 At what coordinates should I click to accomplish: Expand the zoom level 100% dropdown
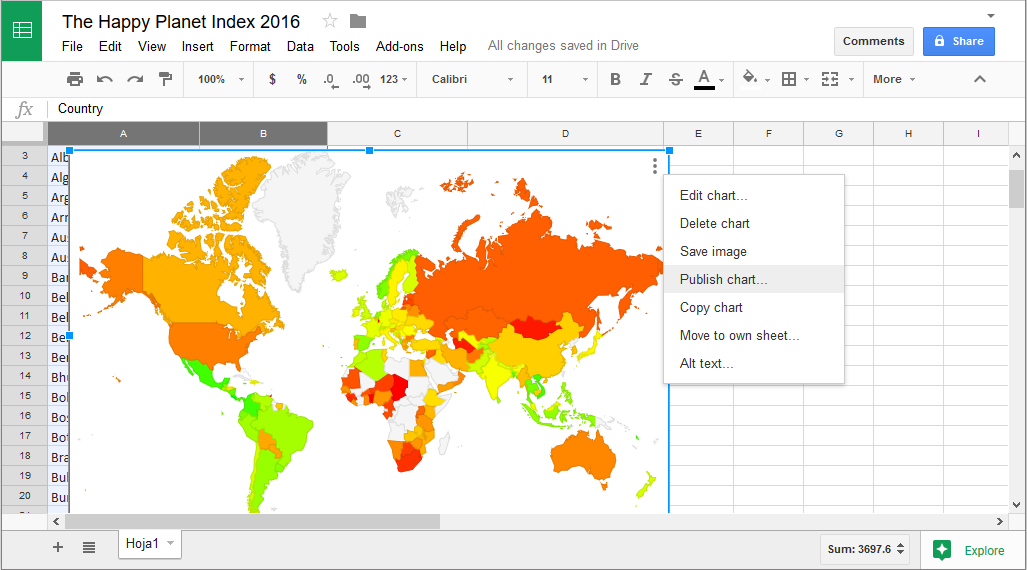pos(221,79)
